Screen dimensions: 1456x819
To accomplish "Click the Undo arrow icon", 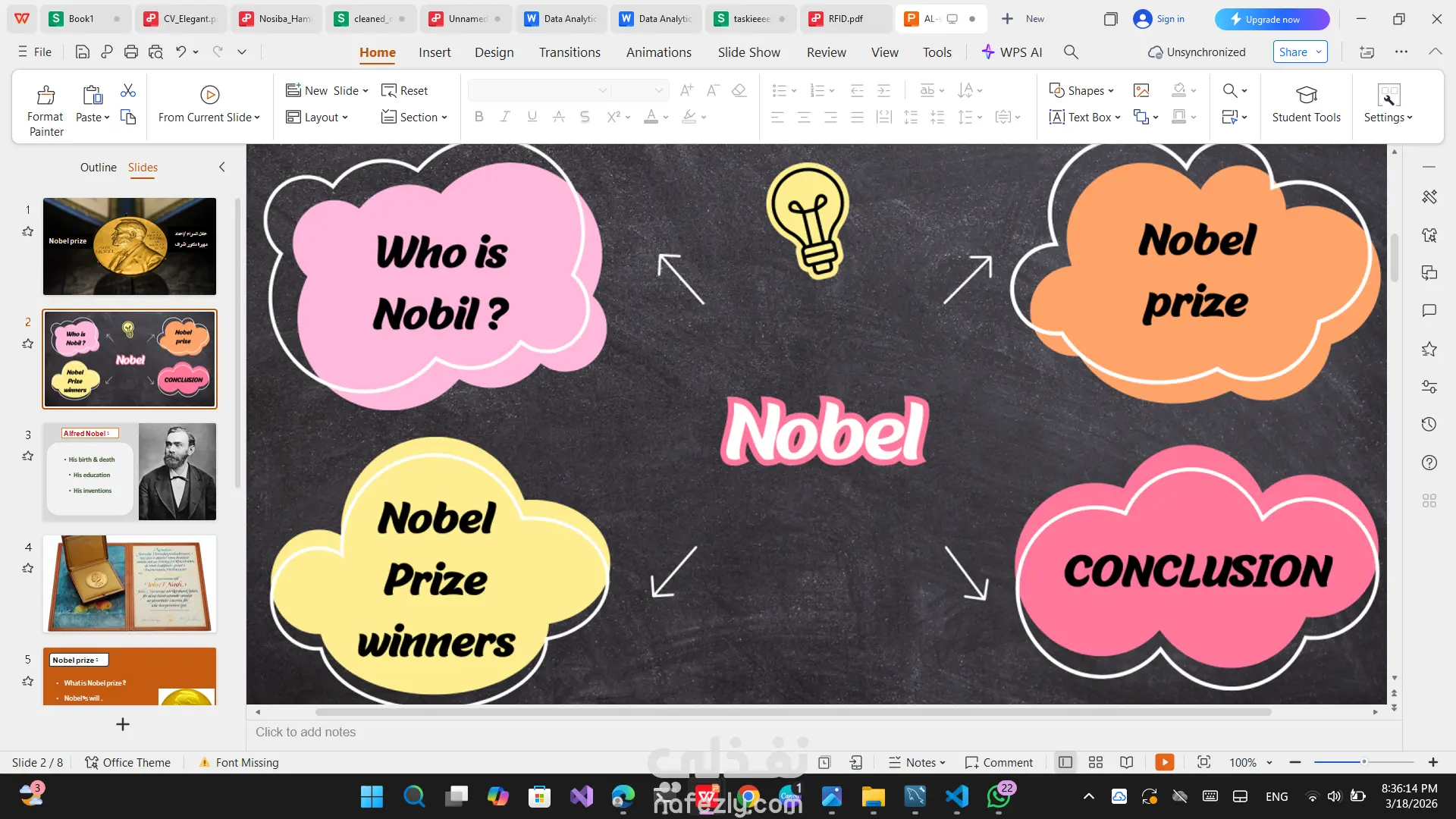I will pyautogui.click(x=180, y=52).
